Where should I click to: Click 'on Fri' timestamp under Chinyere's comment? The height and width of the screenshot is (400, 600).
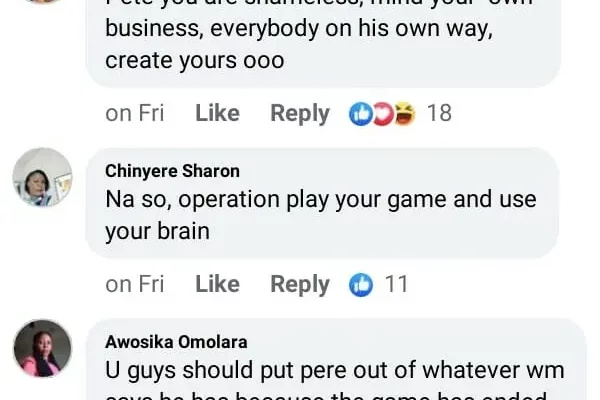134,284
